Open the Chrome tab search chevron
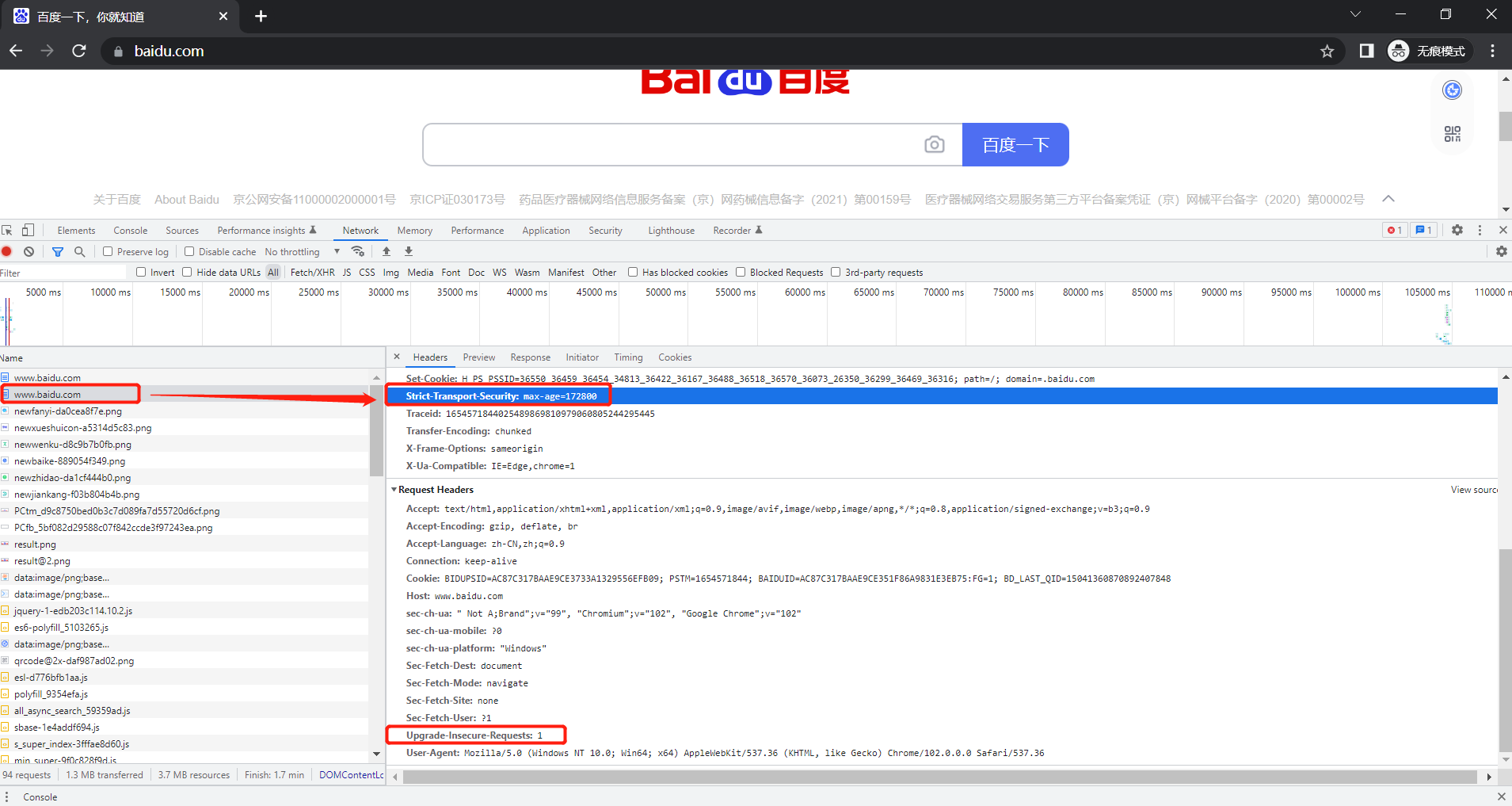 [x=1355, y=14]
